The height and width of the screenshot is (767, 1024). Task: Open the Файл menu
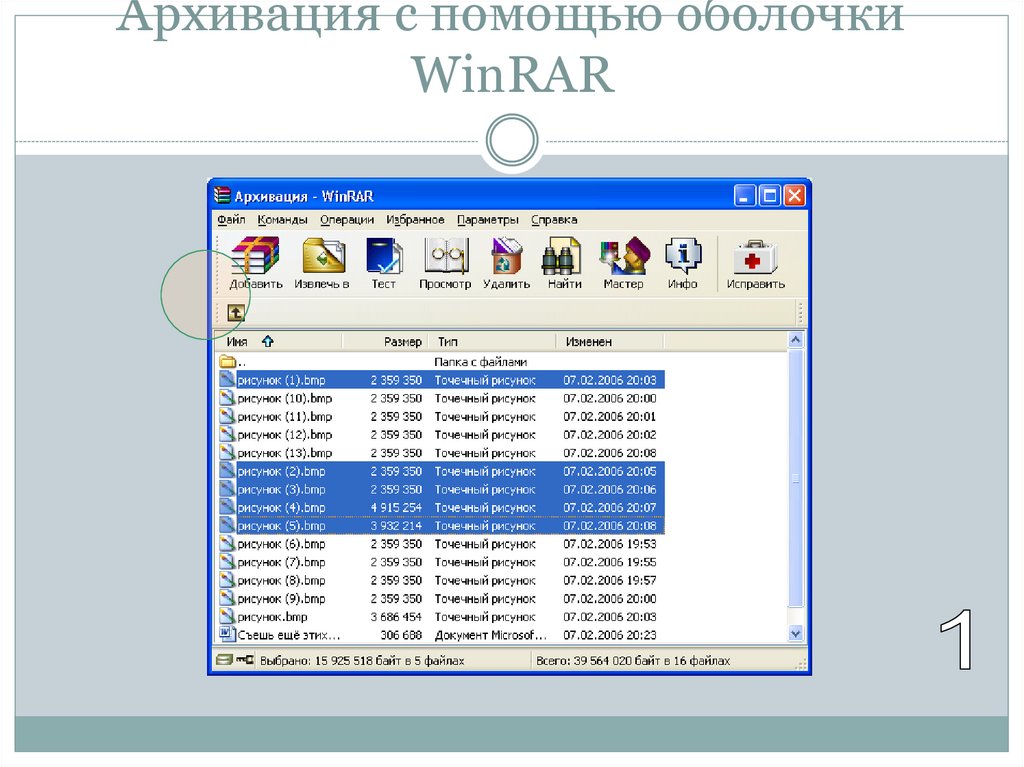(x=231, y=220)
